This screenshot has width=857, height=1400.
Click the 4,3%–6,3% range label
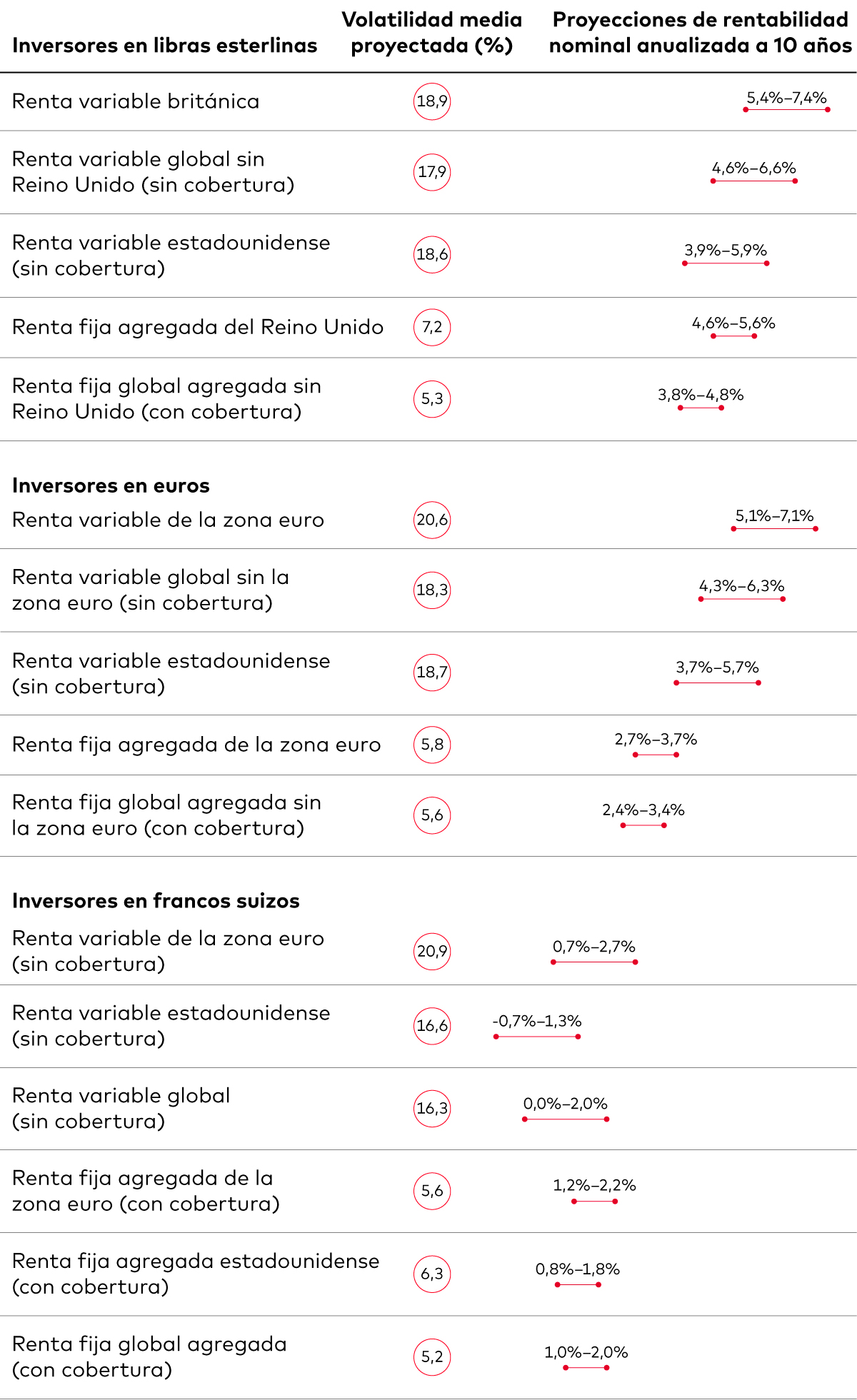coord(741,586)
